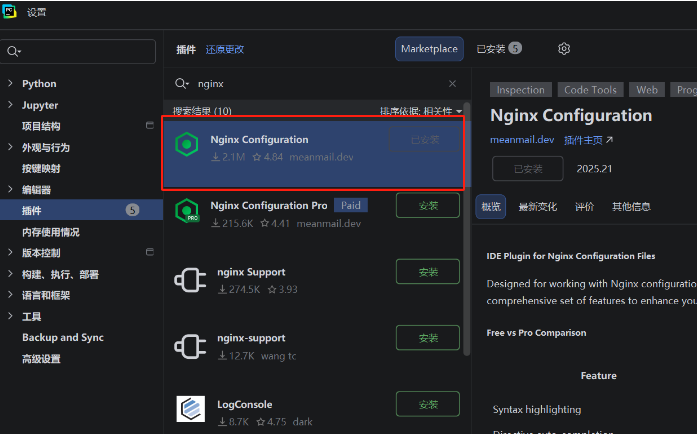The width and height of the screenshot is (697, 434).
Task: Click version text 2025.21
Action: [x=594, y=169]
